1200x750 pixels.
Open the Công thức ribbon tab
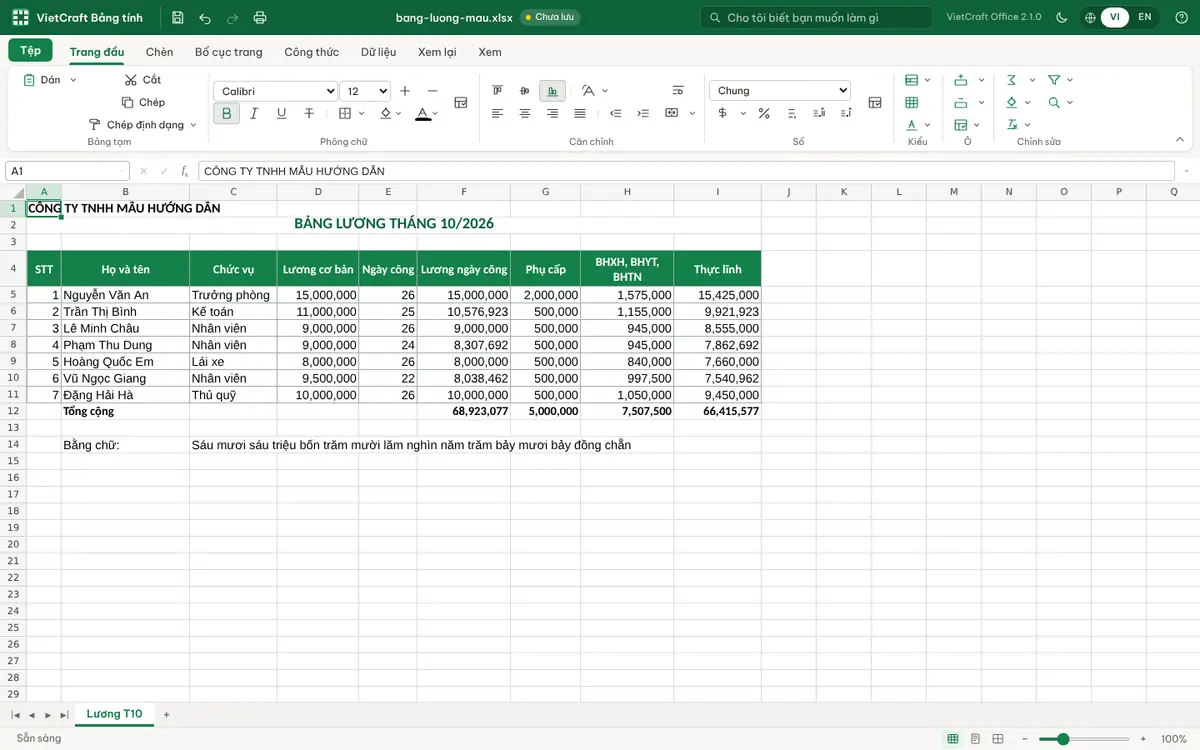(x=312, y=52)
